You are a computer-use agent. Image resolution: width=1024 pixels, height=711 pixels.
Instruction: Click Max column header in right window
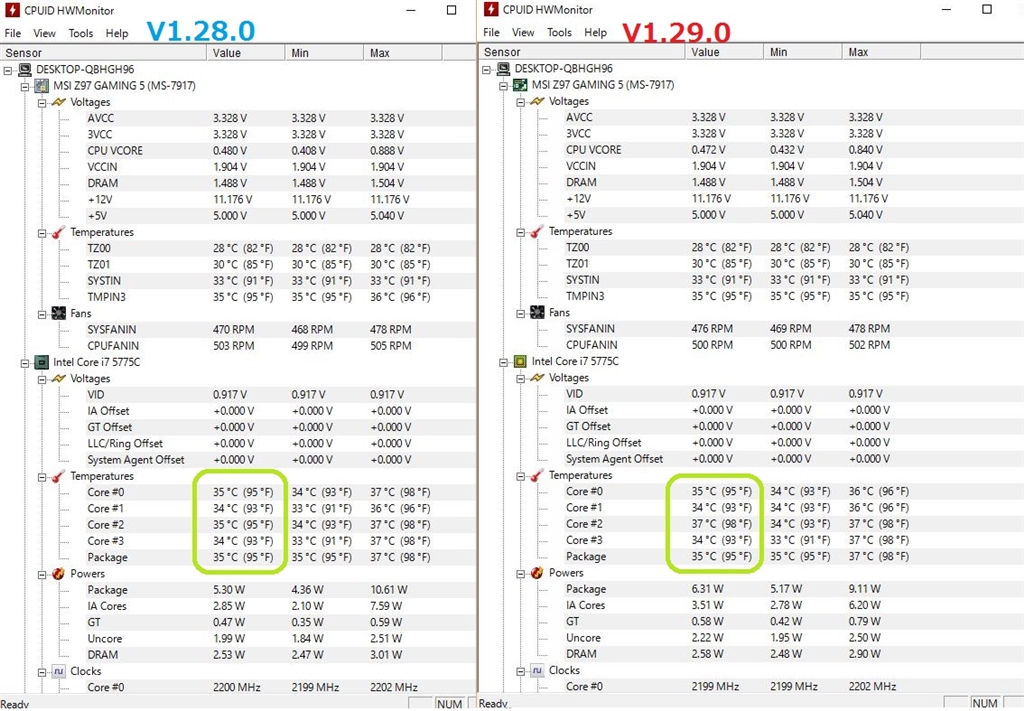(x=881, y=52)
